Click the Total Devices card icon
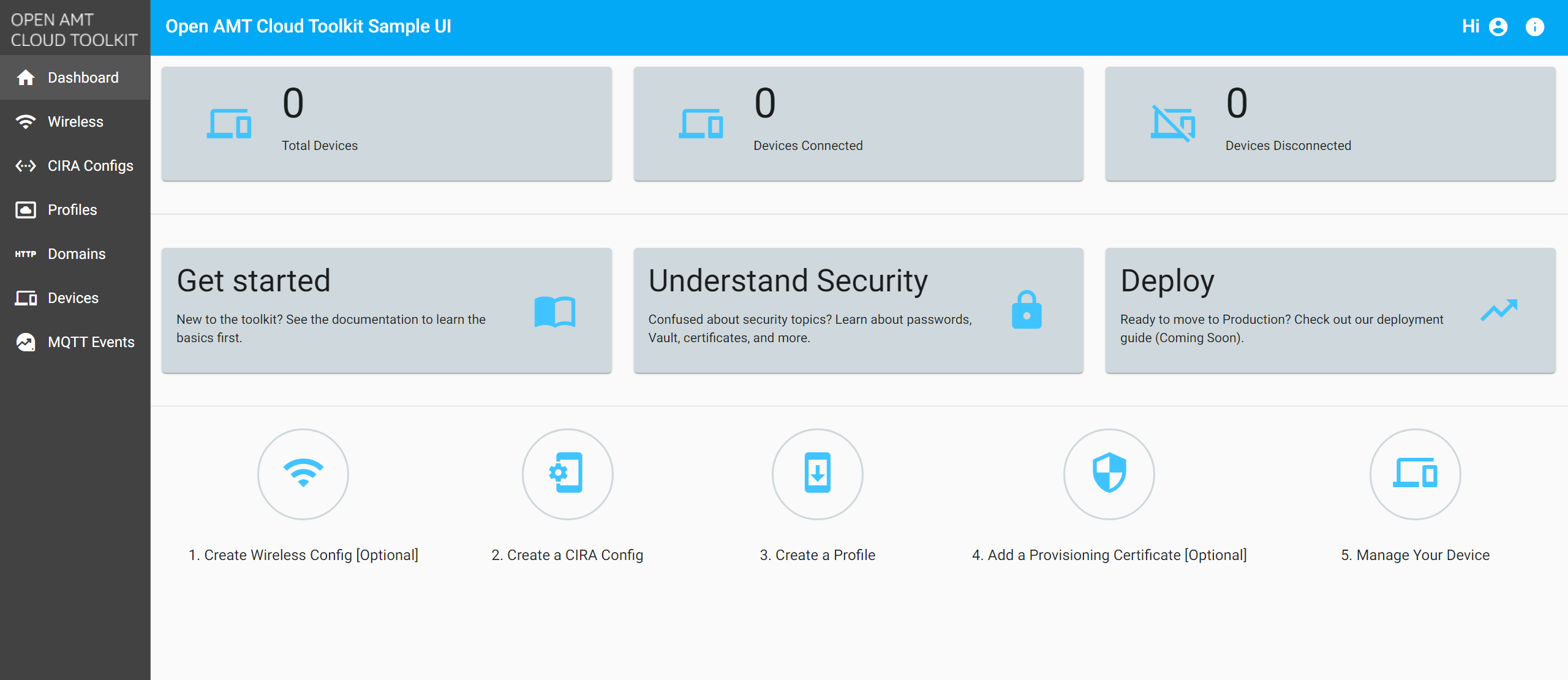This screenshot has height=680, width=1568. 229,124
